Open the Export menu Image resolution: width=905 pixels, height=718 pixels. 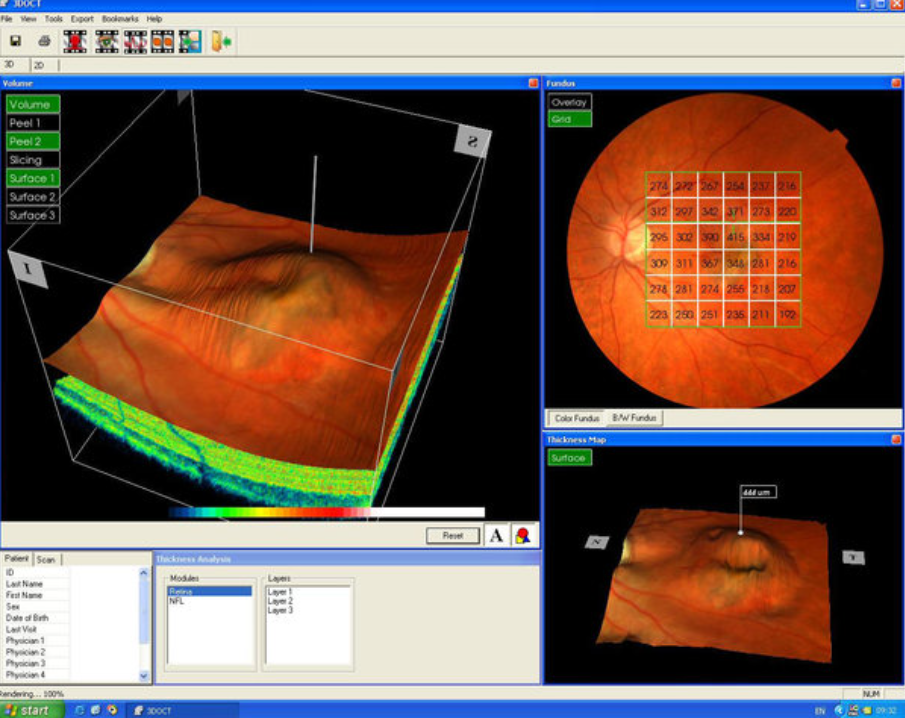pos(82,19)
